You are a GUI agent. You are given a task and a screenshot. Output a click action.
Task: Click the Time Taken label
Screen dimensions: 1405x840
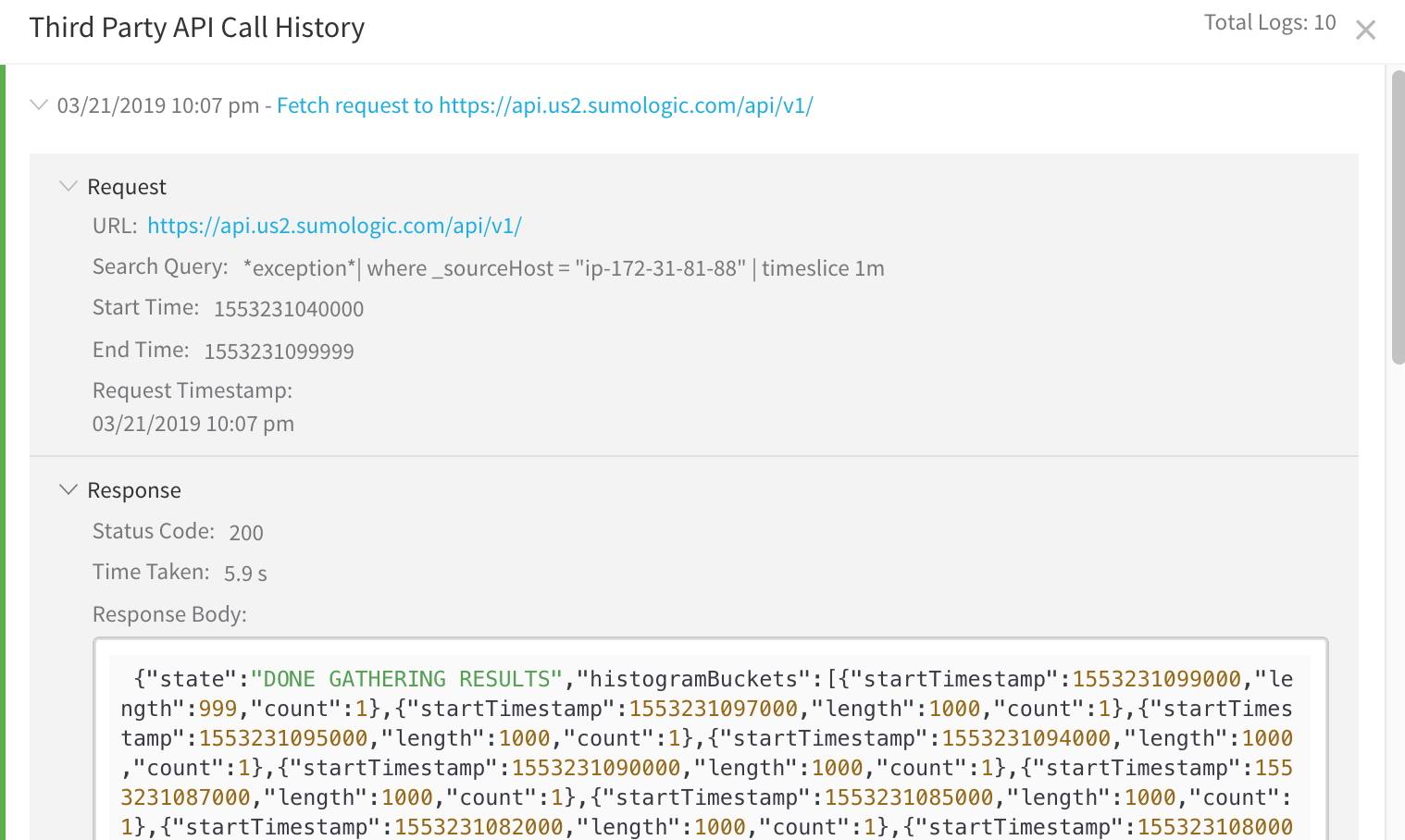[151, 572]
